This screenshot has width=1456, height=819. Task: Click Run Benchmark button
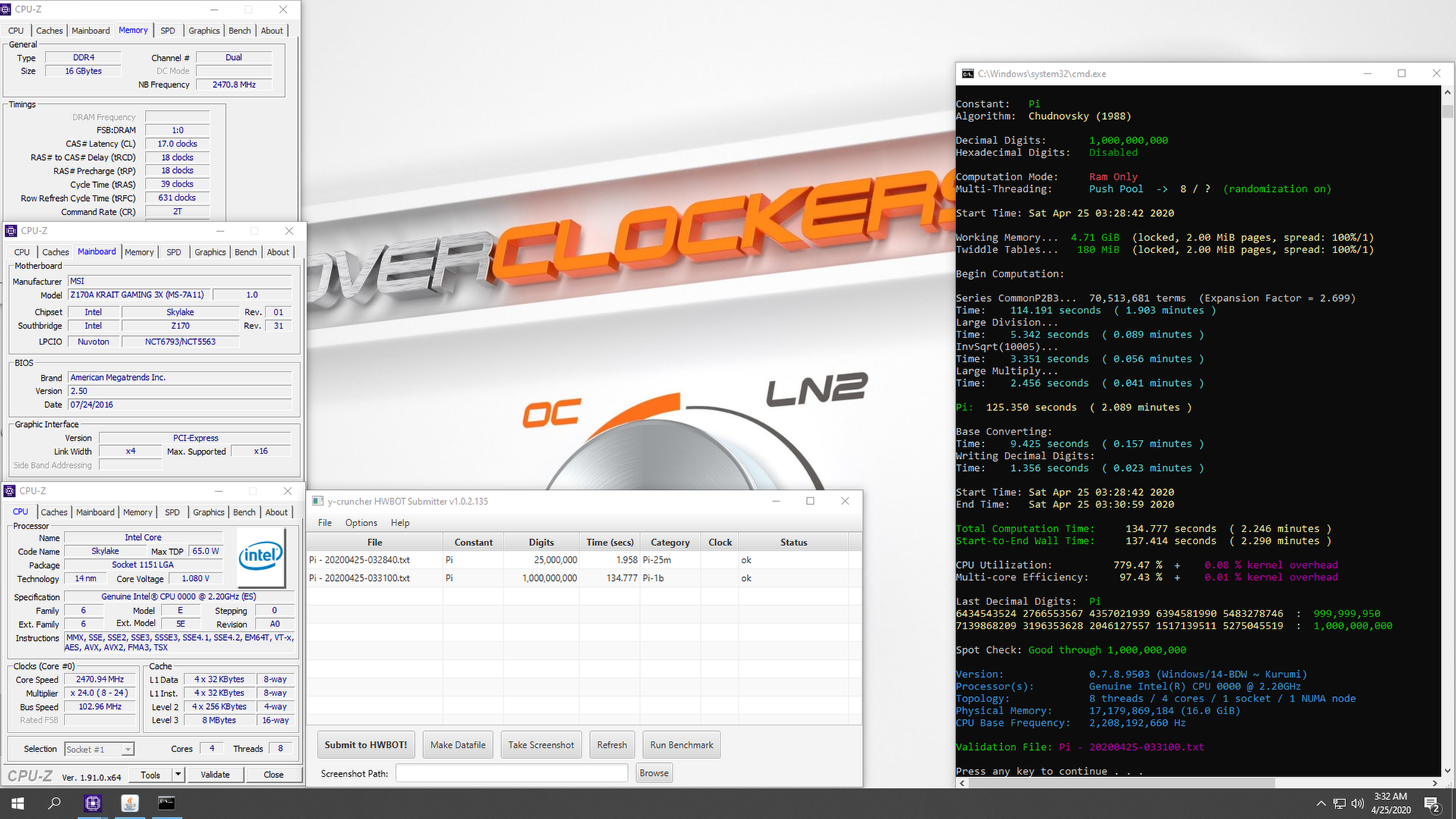(x=681, y=745)
